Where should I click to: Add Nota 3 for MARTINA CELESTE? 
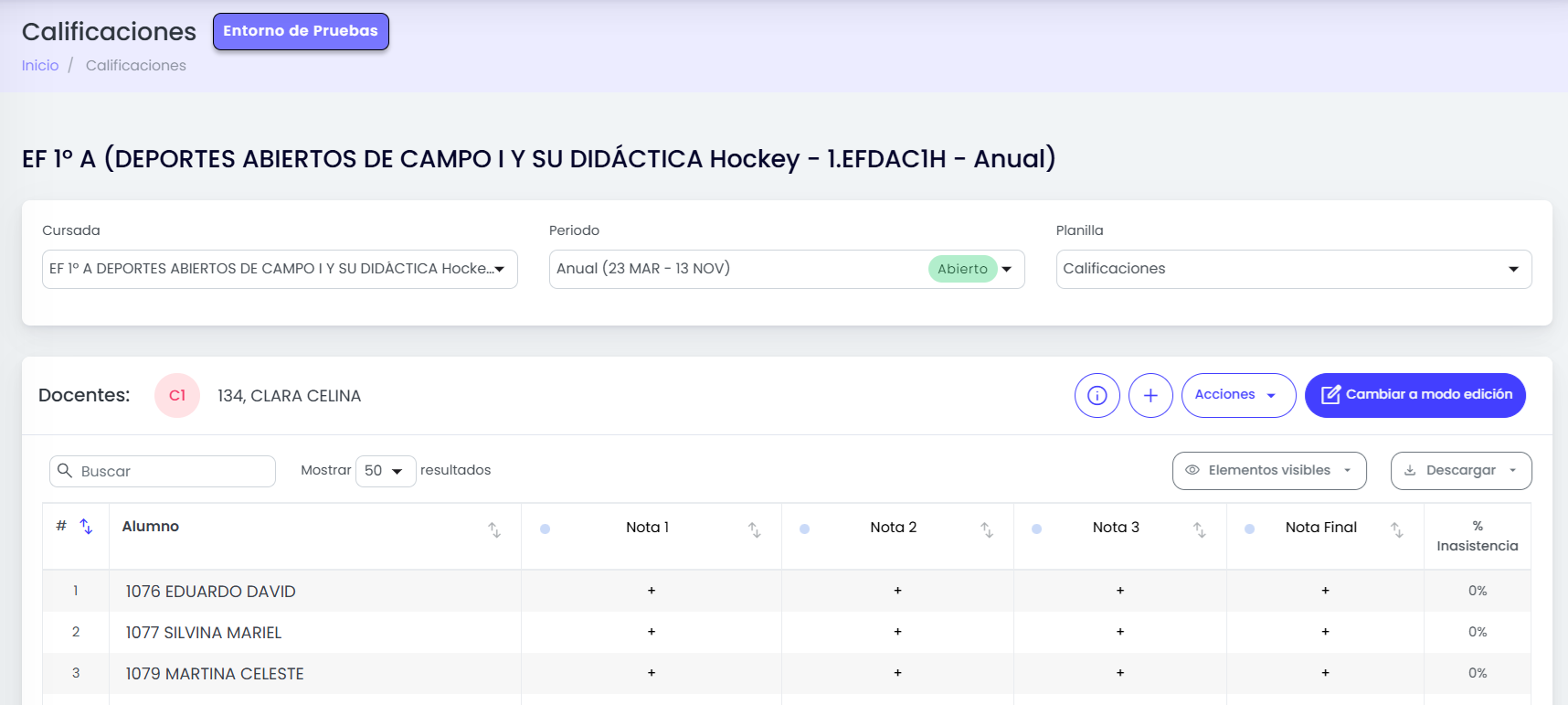[x=1120, y=673]
